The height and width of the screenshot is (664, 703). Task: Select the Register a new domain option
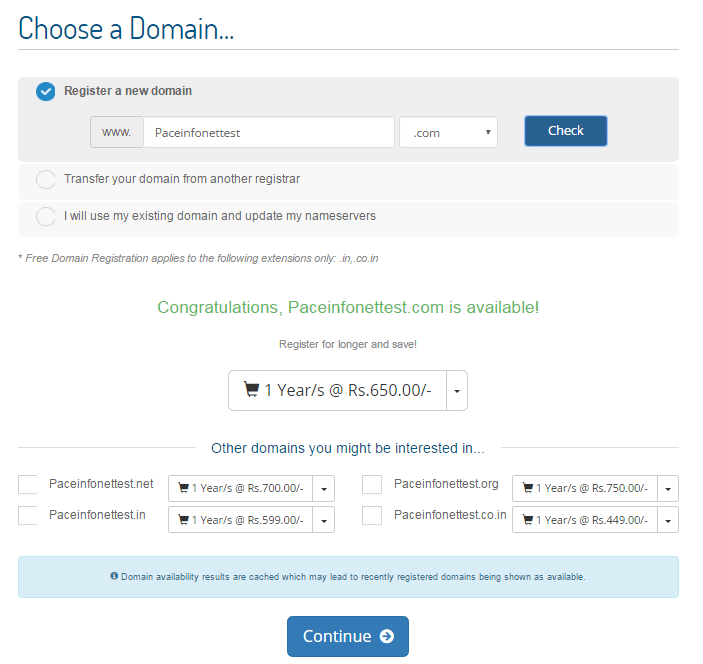46,92
